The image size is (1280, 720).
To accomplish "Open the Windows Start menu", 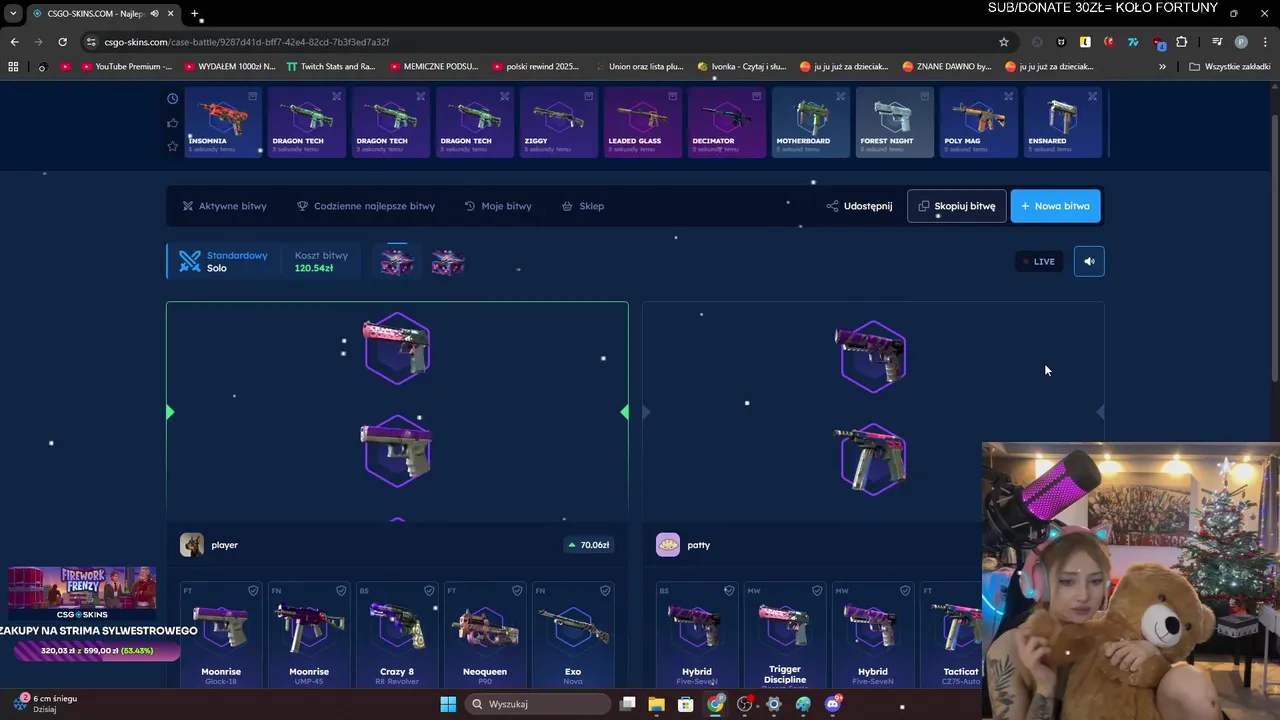I will (448, 704).
